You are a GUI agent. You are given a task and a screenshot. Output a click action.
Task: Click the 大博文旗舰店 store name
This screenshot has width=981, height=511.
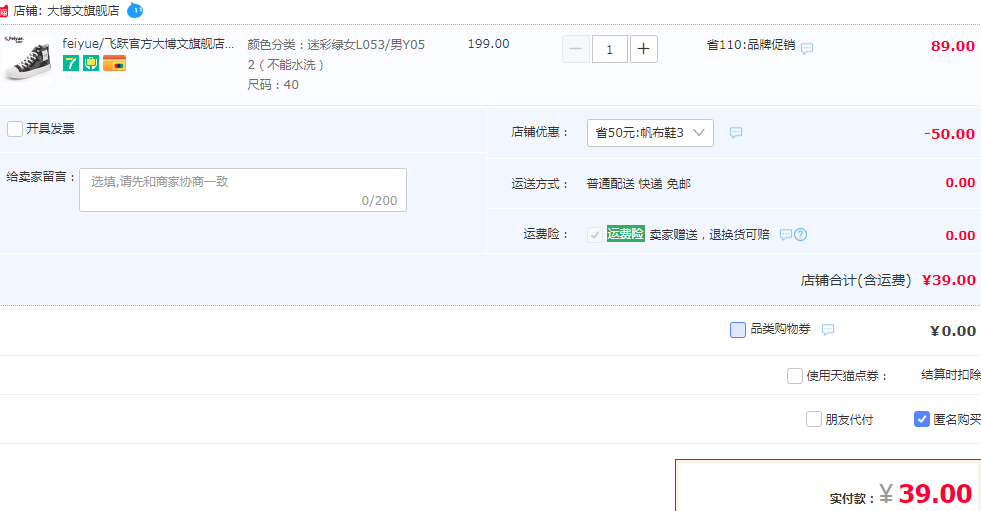pos(83,11)
